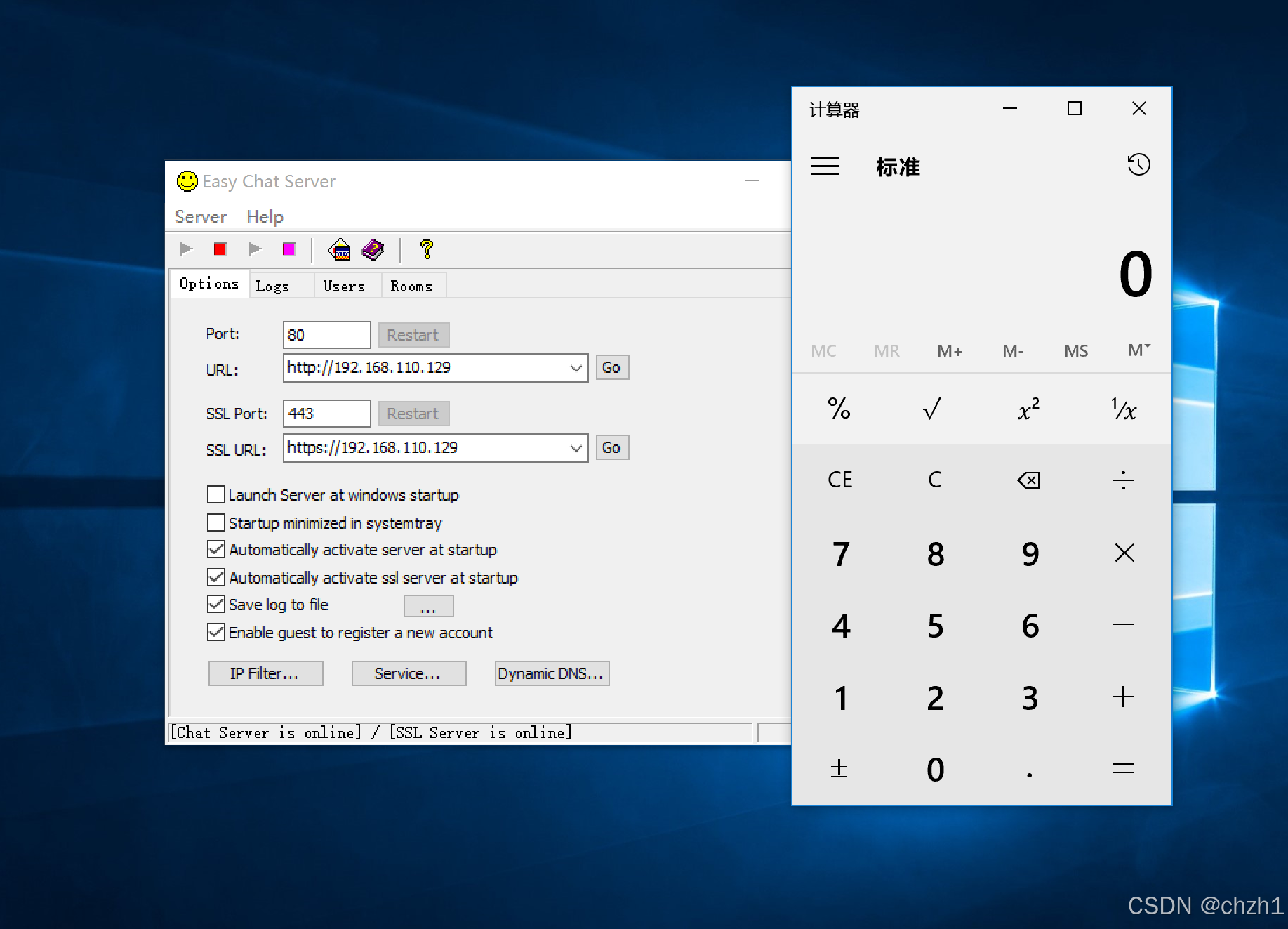The width and height of the screenshot is (1288, 929).
Task: Click the M- memory subtract key
Action: 1013,350
